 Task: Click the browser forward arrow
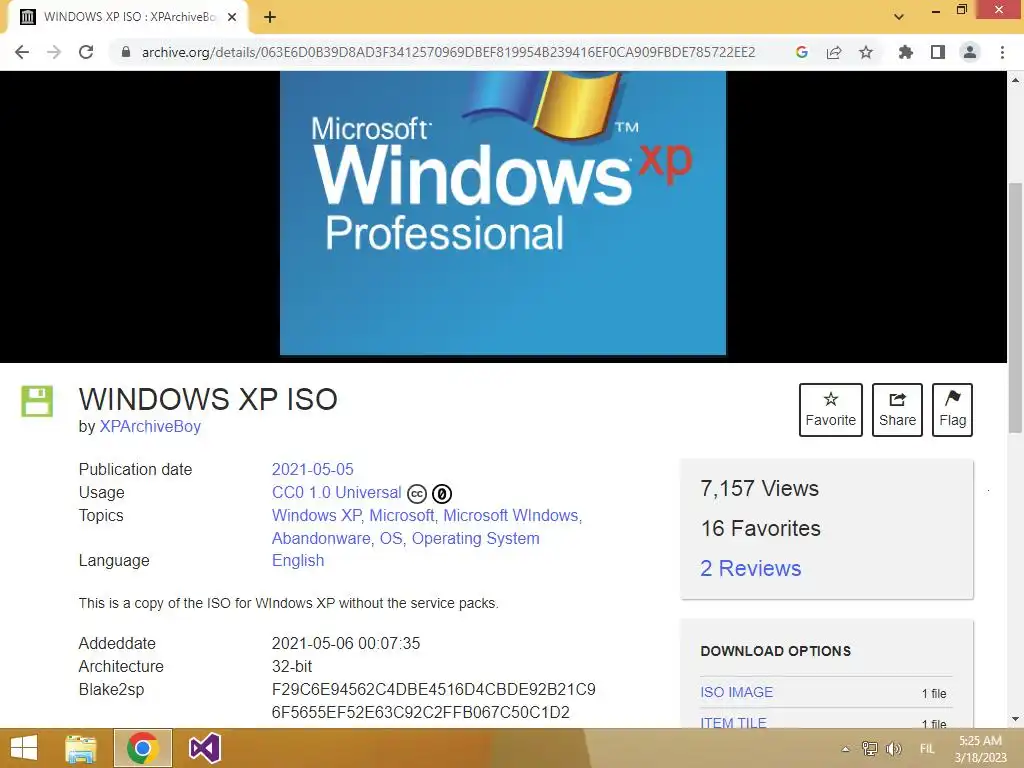pos(54,52)
